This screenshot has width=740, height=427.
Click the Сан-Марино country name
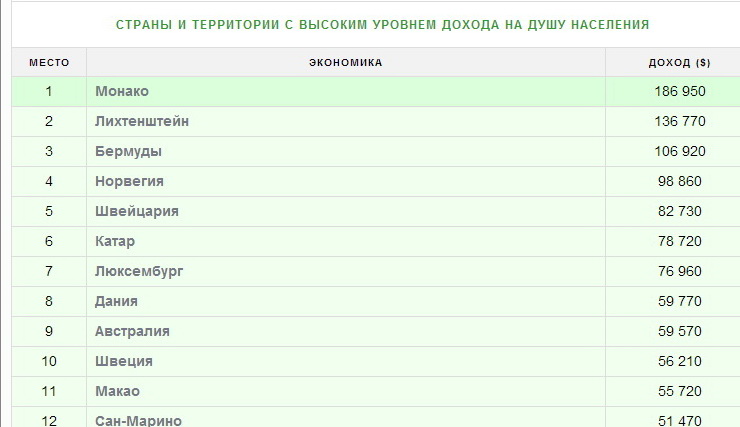tap(138, 421)
